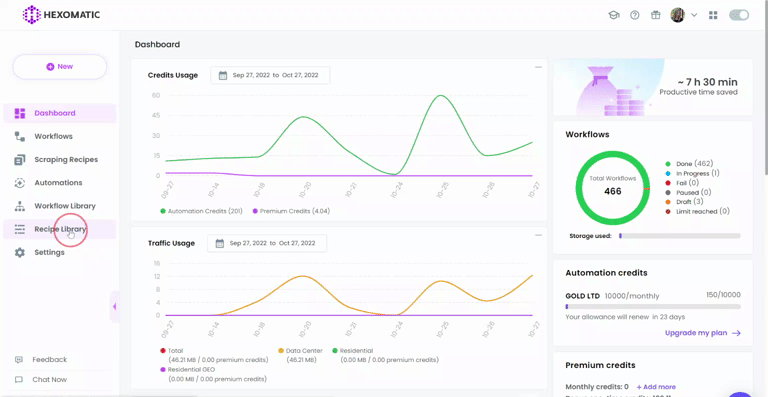
Task: Toggle Automation Credits (201) legend
Action: [x=201, y=211]
